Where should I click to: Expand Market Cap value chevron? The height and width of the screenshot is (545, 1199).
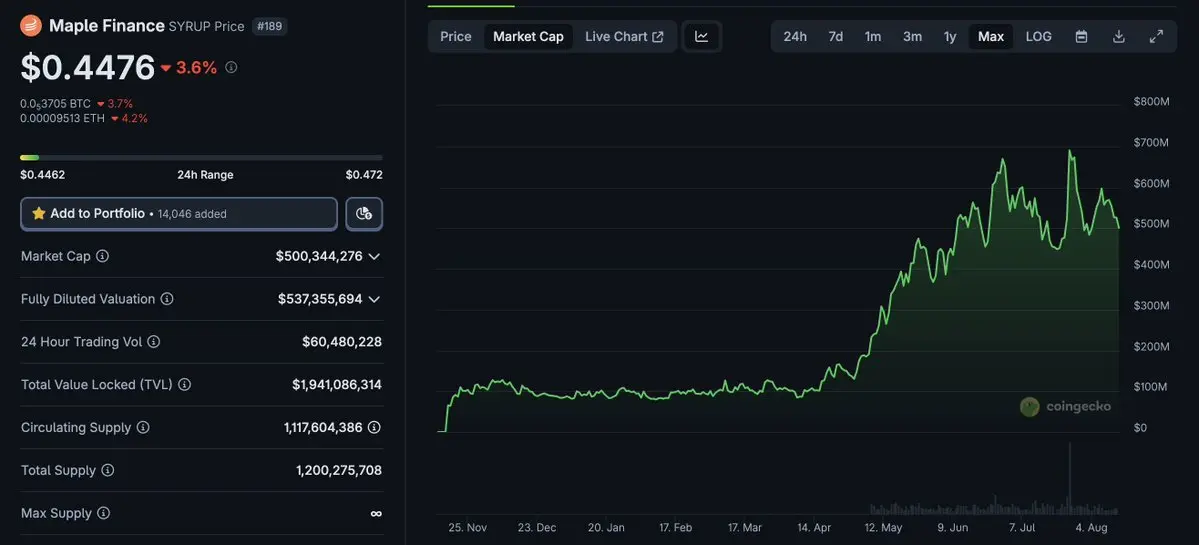tap(374, 256)
